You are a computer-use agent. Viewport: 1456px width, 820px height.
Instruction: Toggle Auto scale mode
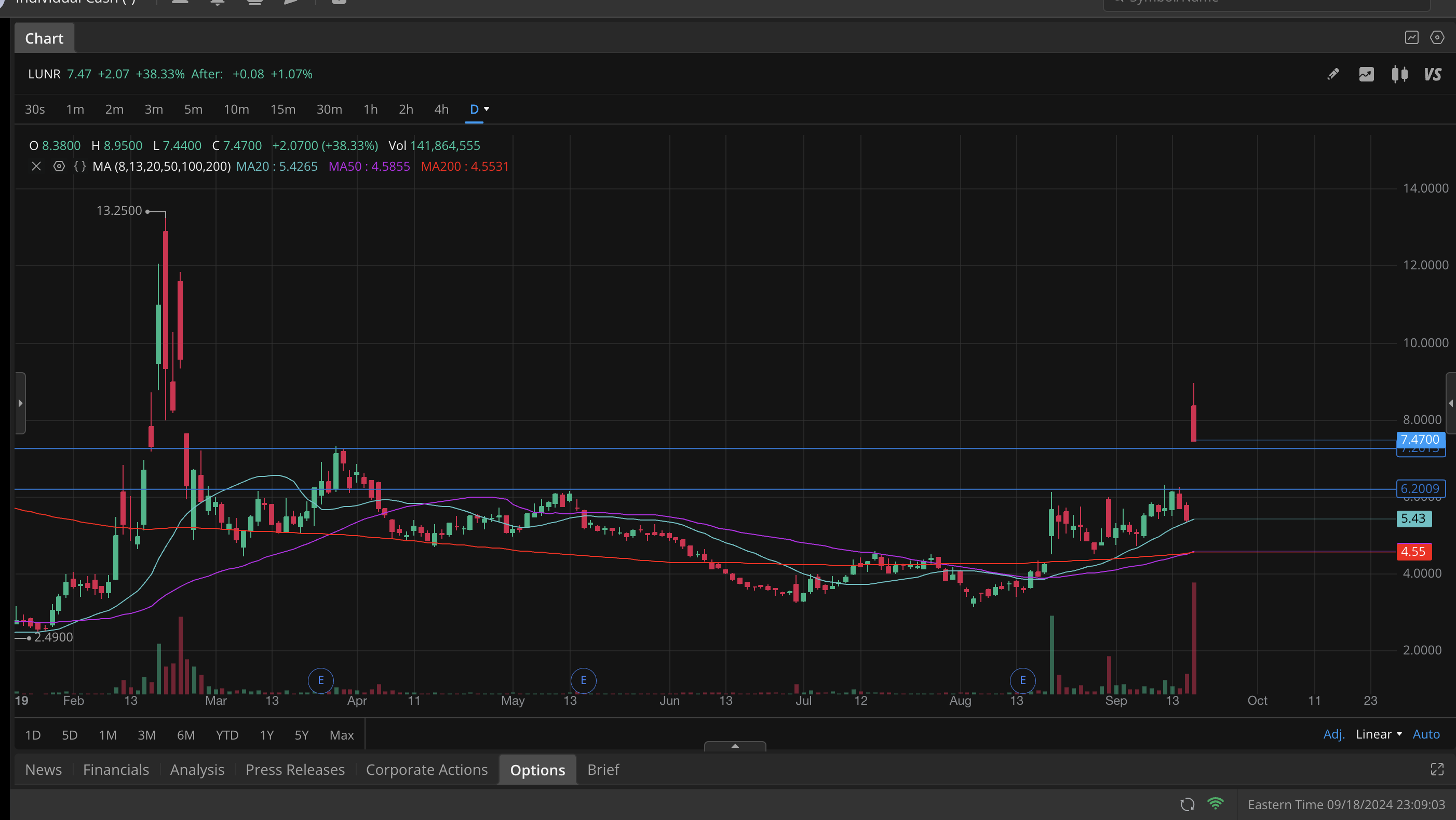pyautogui.click(x=1425, y=734)
